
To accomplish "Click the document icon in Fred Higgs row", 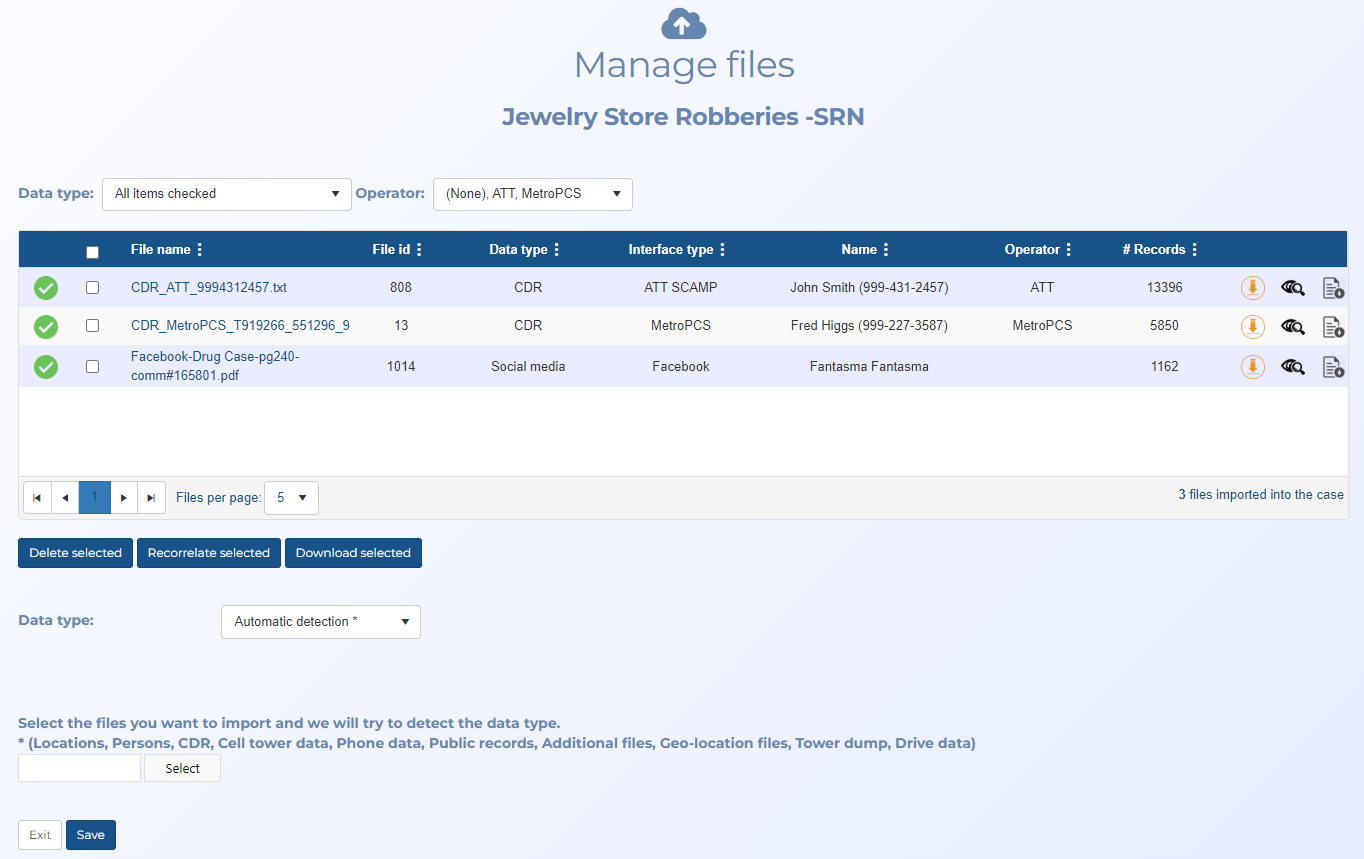I will (x=1332, y=326).
